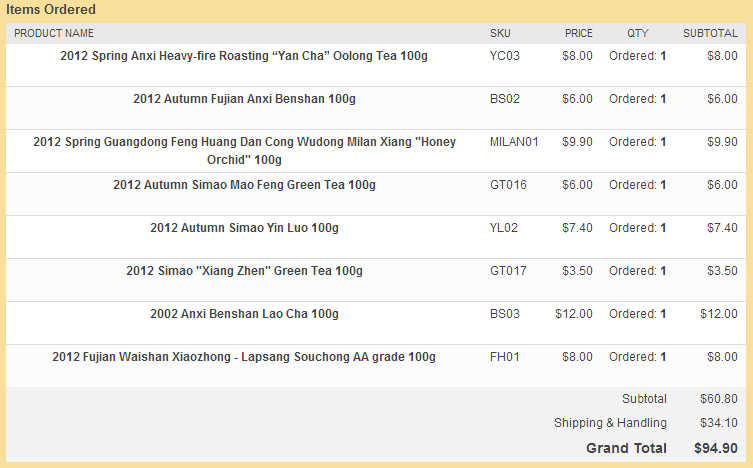Image resolution: width=753 pixels, height=468 pixels.
Task: Click the Grand Total amount $94.90
Action: pos(716,448)
